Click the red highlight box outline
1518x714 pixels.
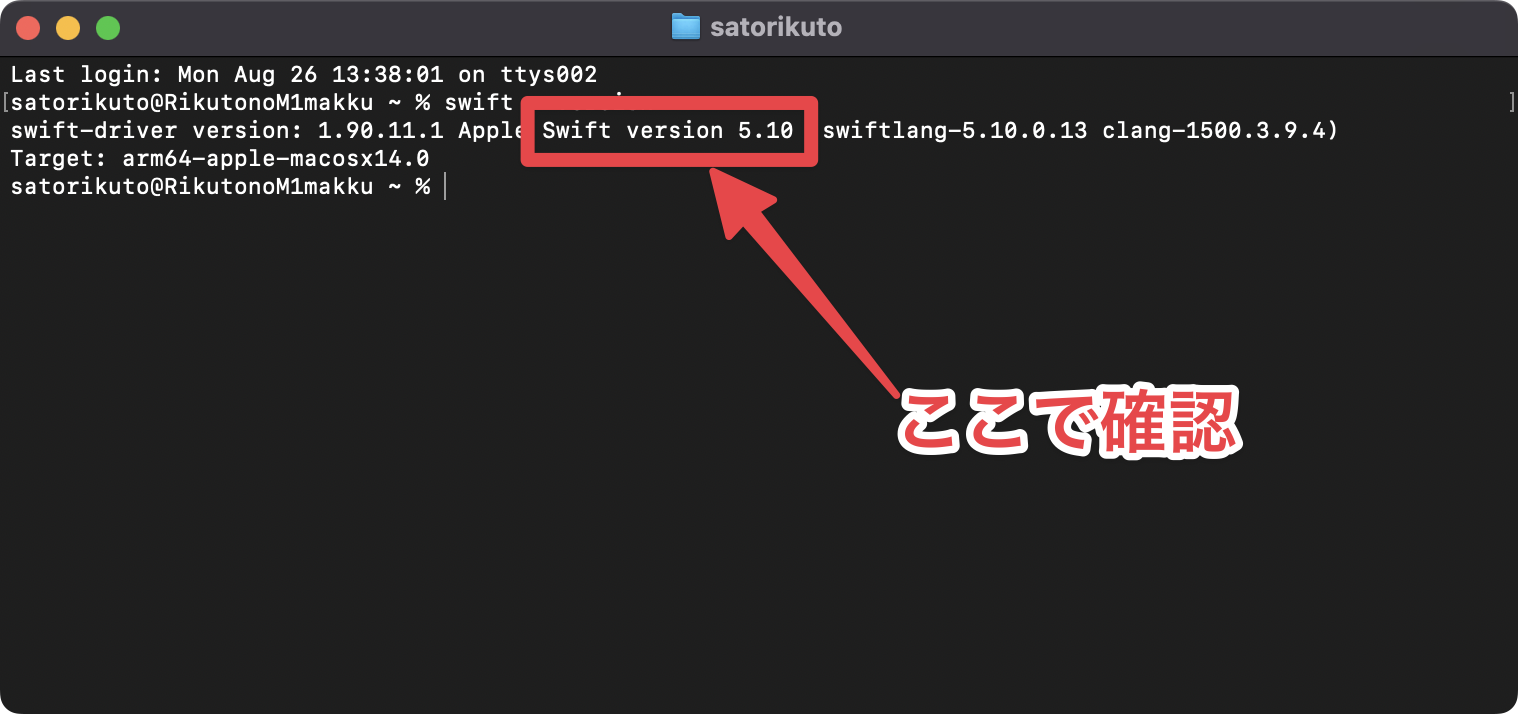(x=668, y=103)
